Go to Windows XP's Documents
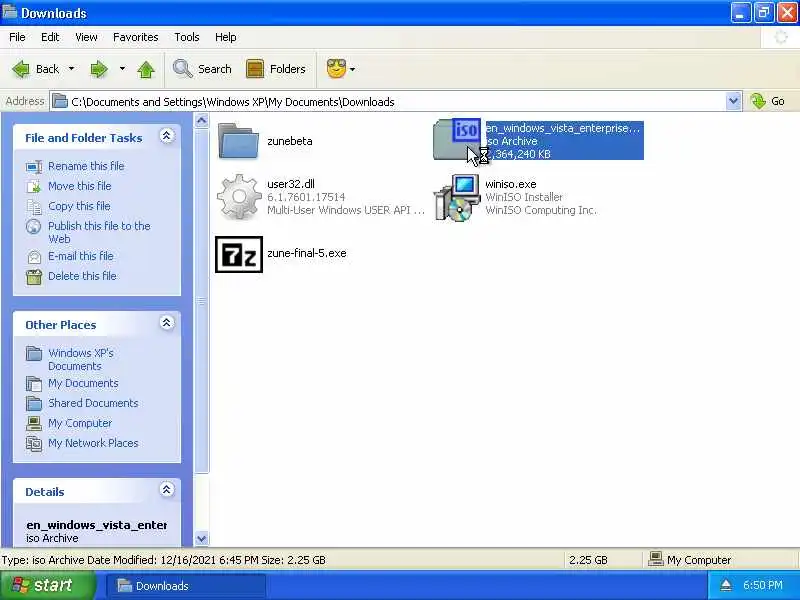This screenshot has height=600, width=800. [x=81, y=359]
